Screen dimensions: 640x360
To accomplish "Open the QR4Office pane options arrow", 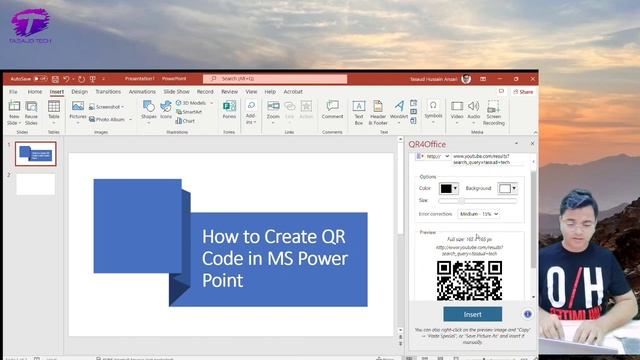I will pyautogui.click(x=516, y=144).
